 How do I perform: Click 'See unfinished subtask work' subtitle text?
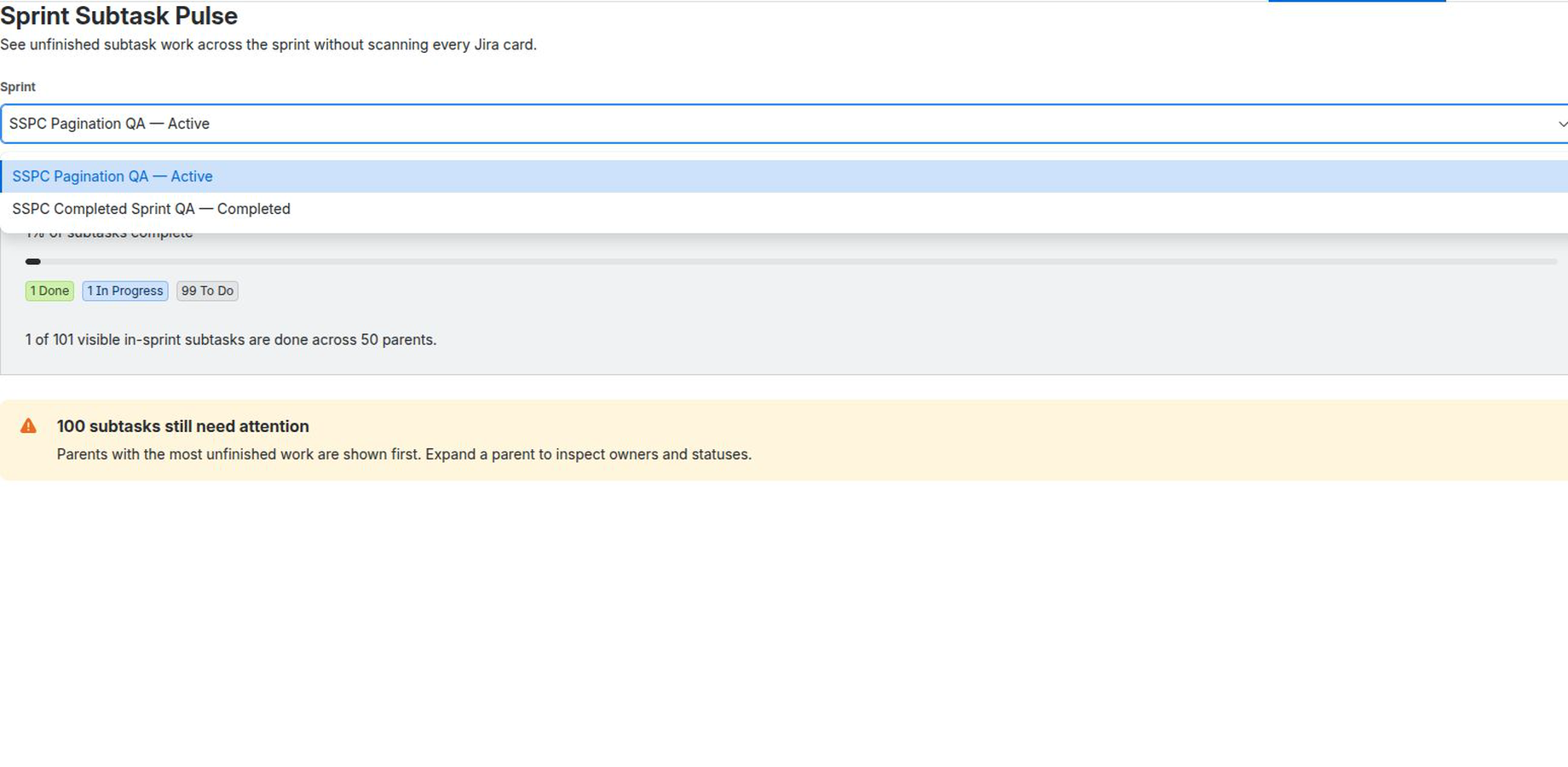pos(268,44)
